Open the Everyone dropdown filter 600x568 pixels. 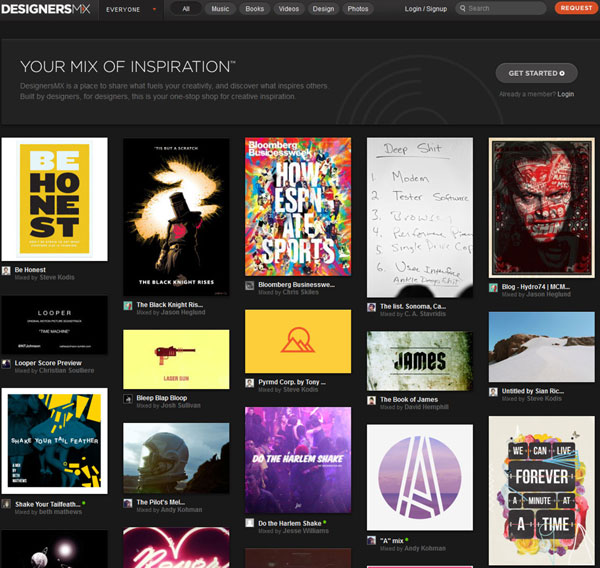click(131, 10)
